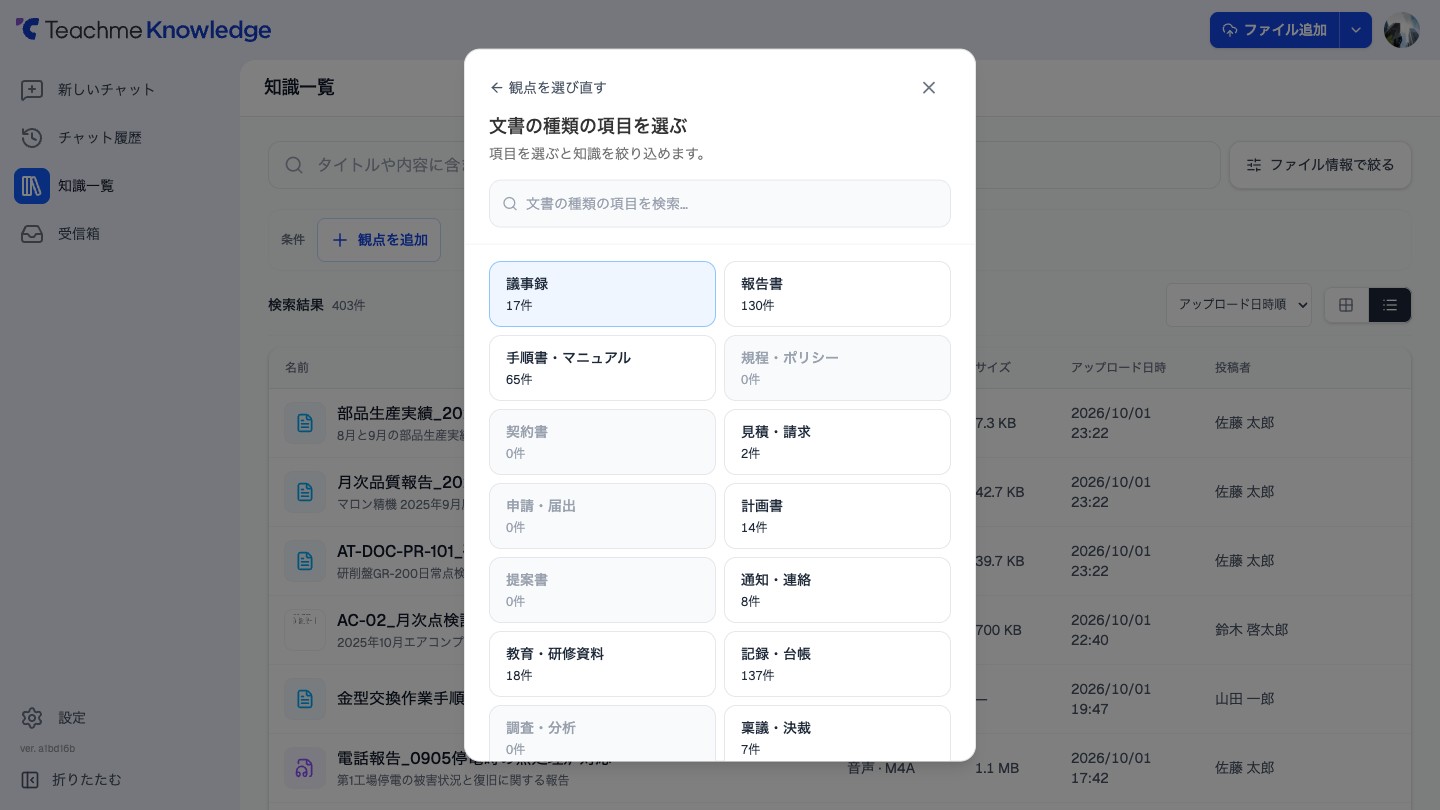Screen dimensions: 1440x810
Task: Click 鈴木 啓太郎 in the 投稿者 column
Action: [x=1251, y=630]
